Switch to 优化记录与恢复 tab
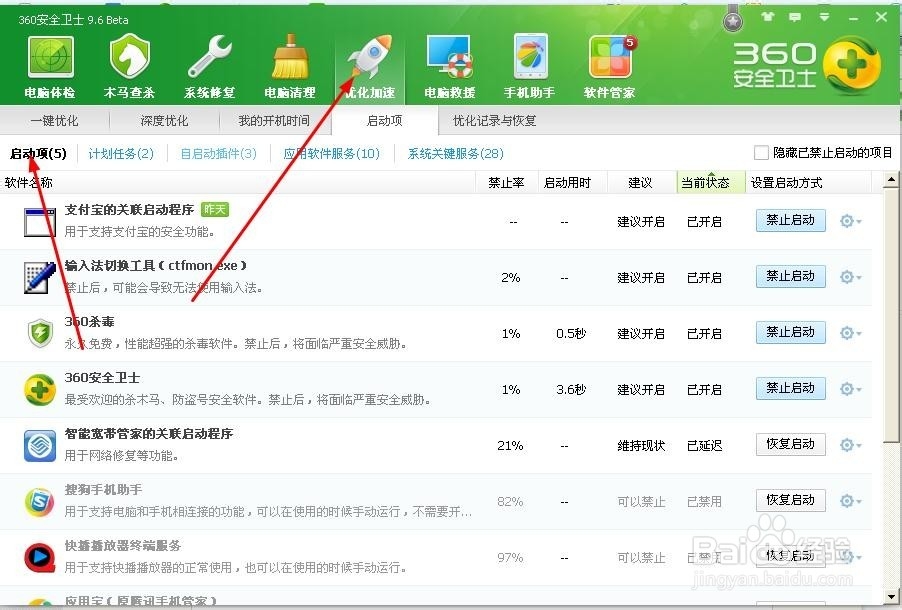The width and height of the screenshot is (902, 610). (x=495, y=121)
